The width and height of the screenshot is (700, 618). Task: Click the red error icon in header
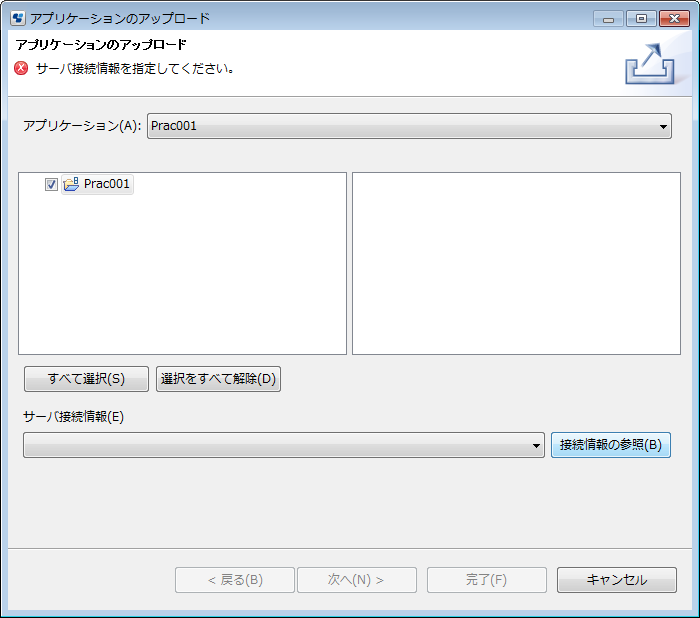[21, 68]
